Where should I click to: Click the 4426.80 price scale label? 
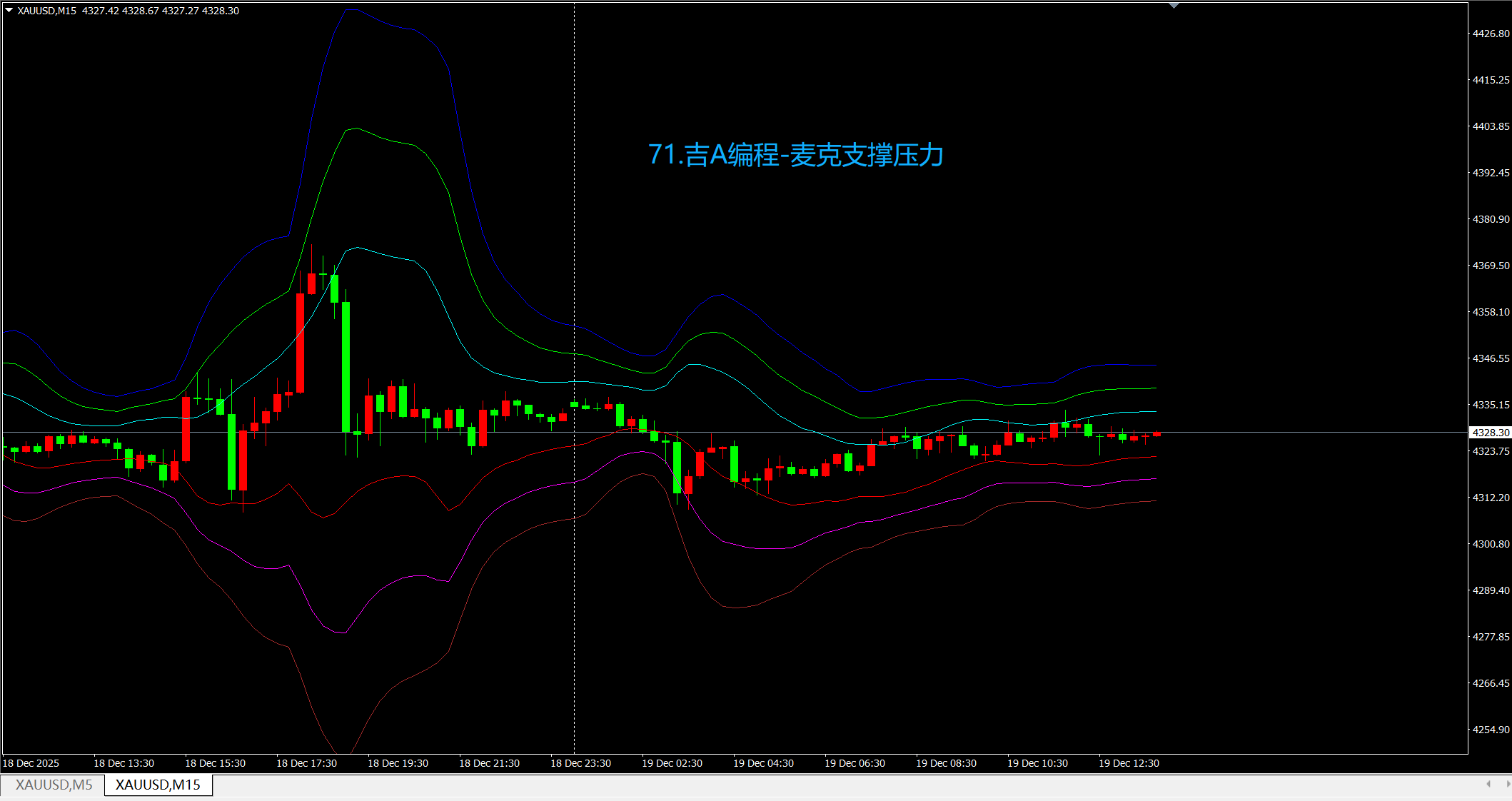(1491, 34)
